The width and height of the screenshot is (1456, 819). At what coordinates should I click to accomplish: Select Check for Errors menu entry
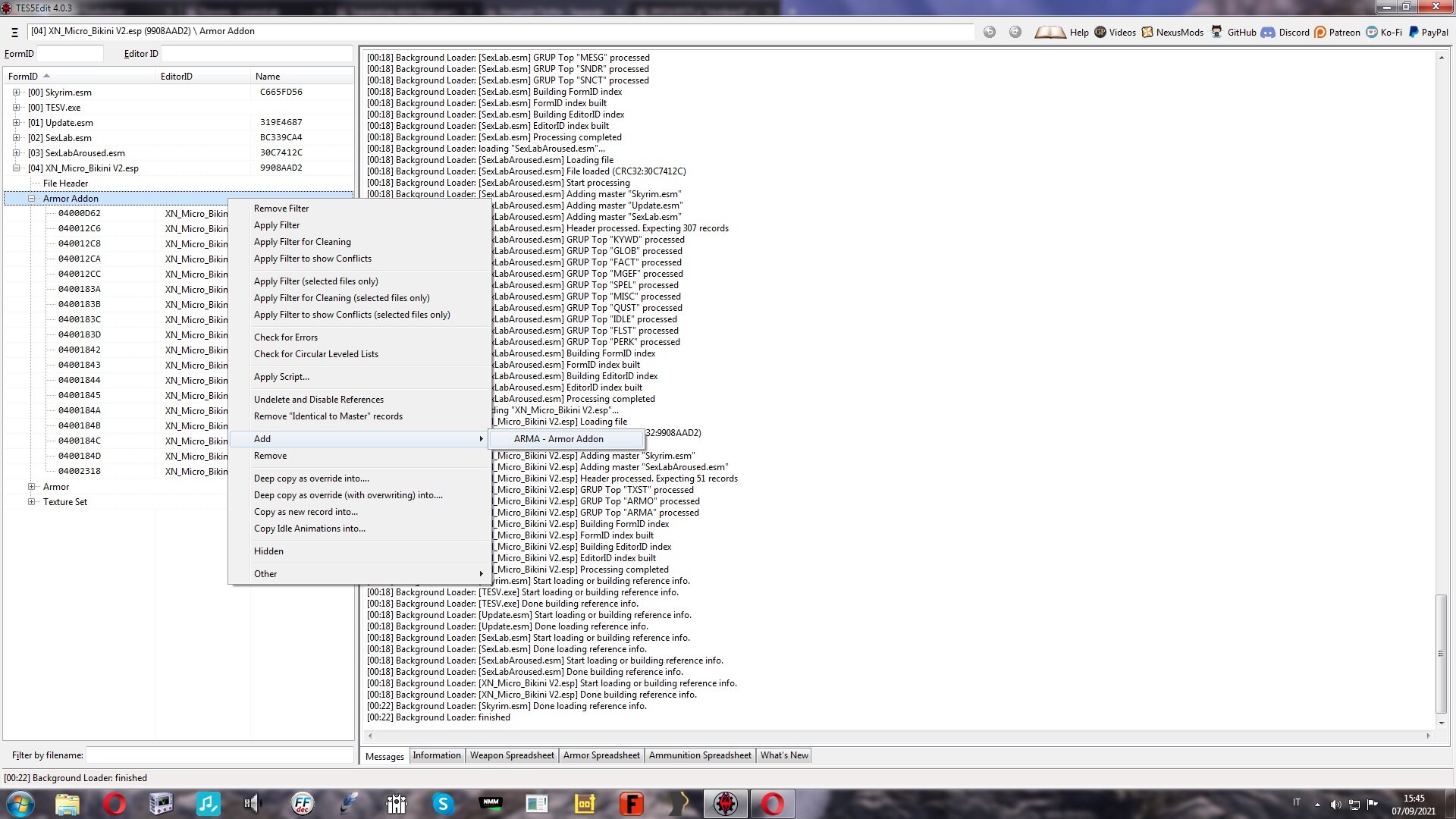click(359, 337)
